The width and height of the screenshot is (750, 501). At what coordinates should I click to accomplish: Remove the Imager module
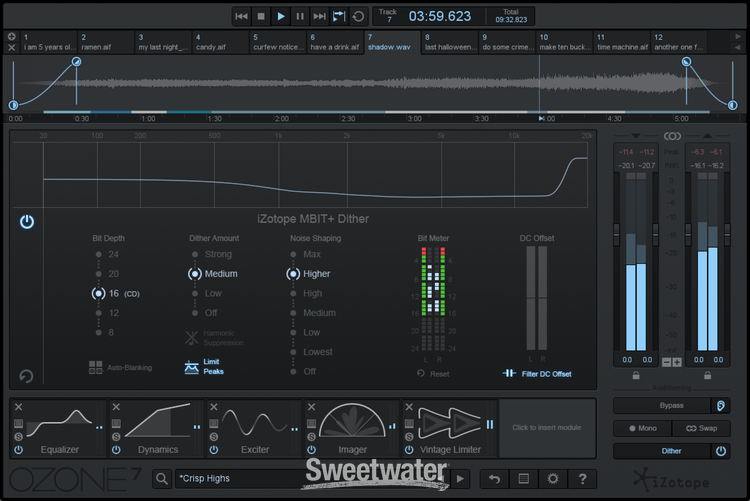311,407
